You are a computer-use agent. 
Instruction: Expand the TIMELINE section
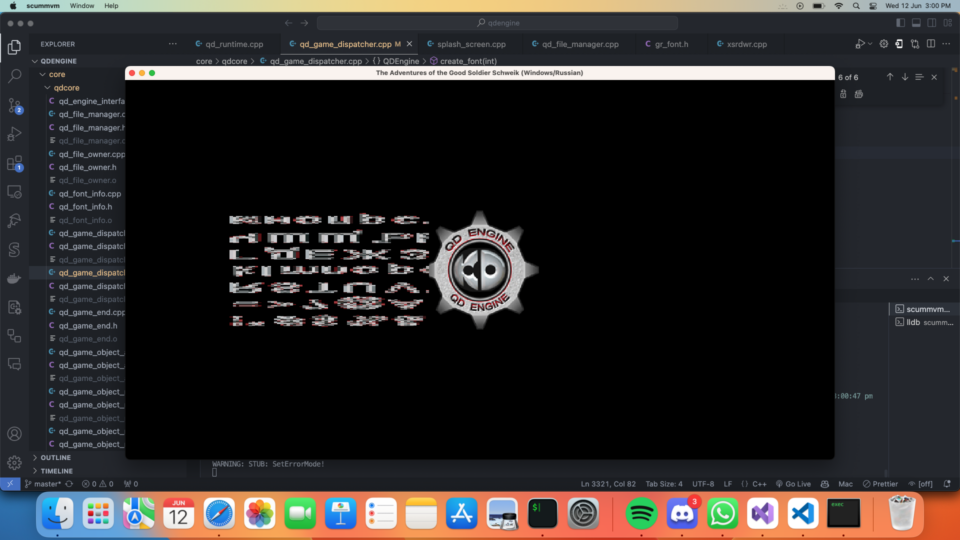pyautogui.click(x=56, y=471)
